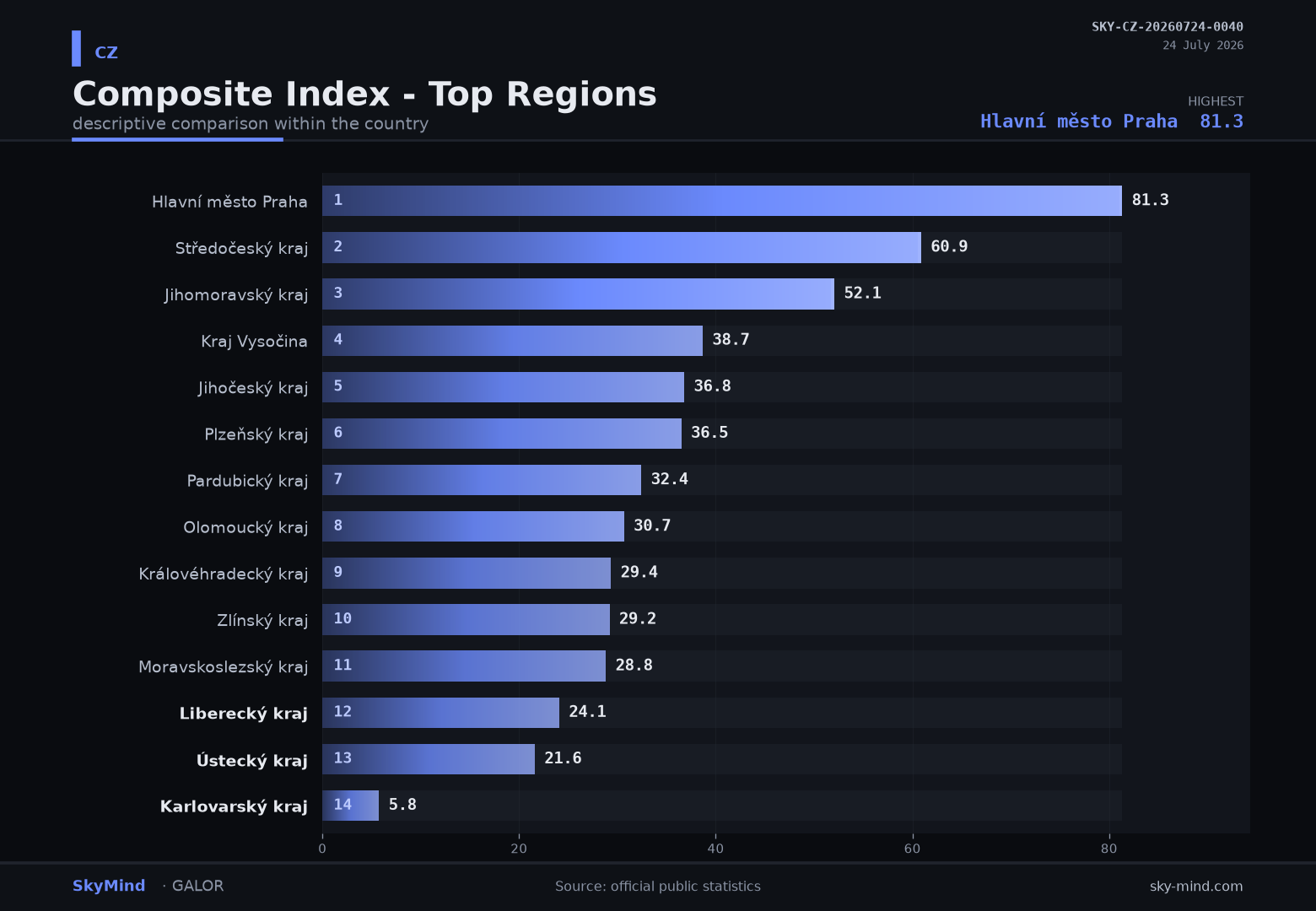Click the value label 30.7

pos(652,526)
